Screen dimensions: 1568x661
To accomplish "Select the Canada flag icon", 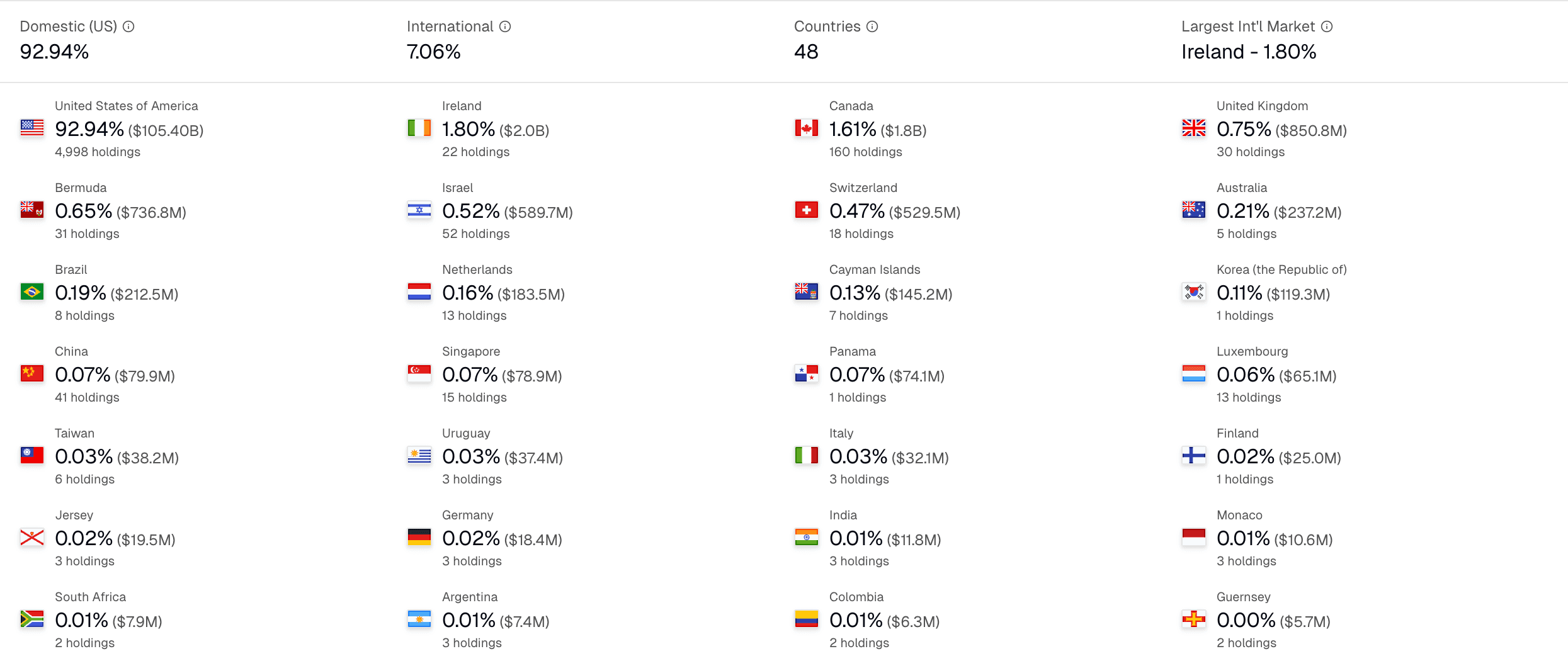I will 806,127.
